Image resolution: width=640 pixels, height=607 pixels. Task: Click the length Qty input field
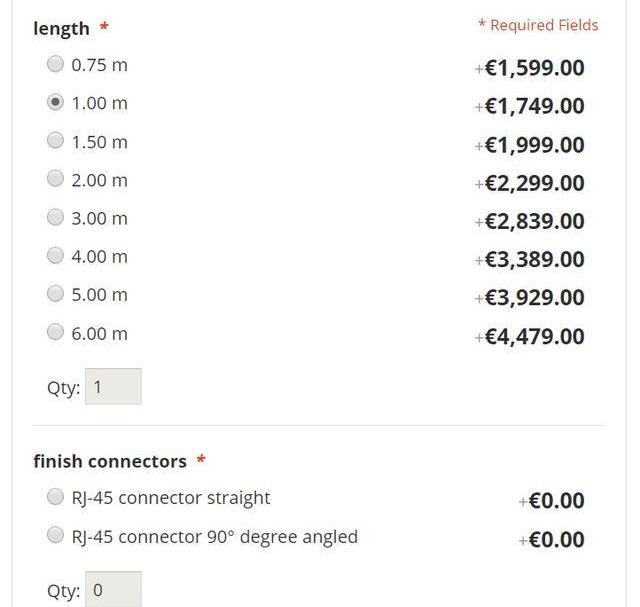(113, 387)
